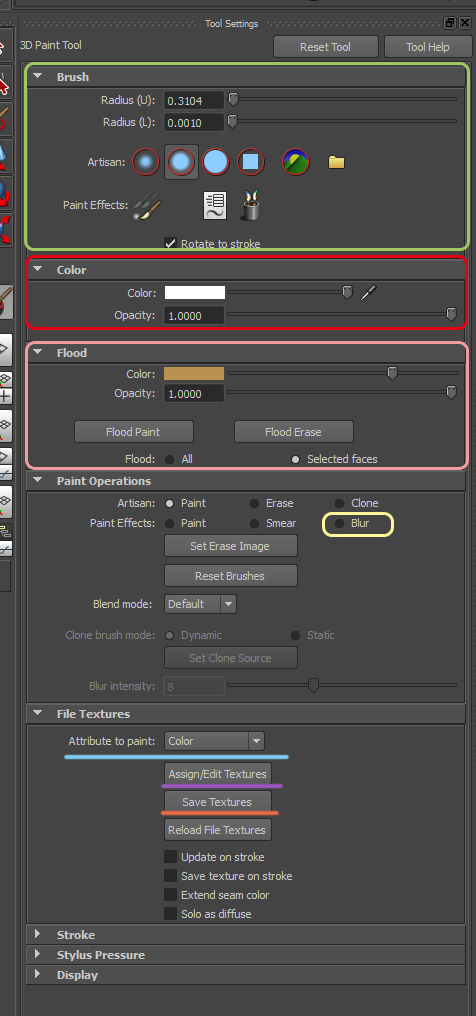The height and width of the screenshot is (1016, 476).
Task: Pick the square Artisan brush profile
Action: pos(251,161)
